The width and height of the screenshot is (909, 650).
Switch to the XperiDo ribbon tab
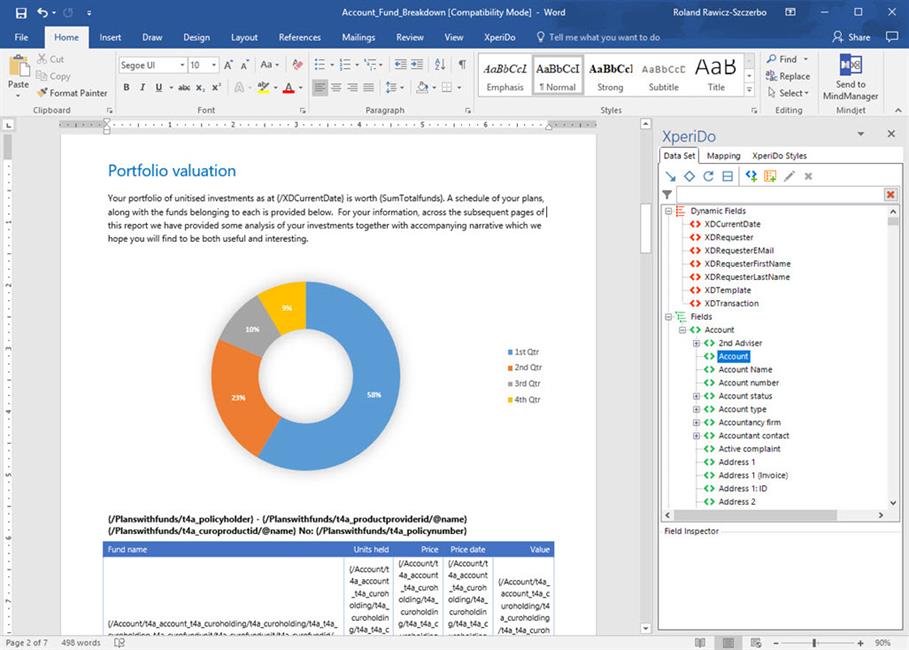pyautogui.click(x=500, y=37)
